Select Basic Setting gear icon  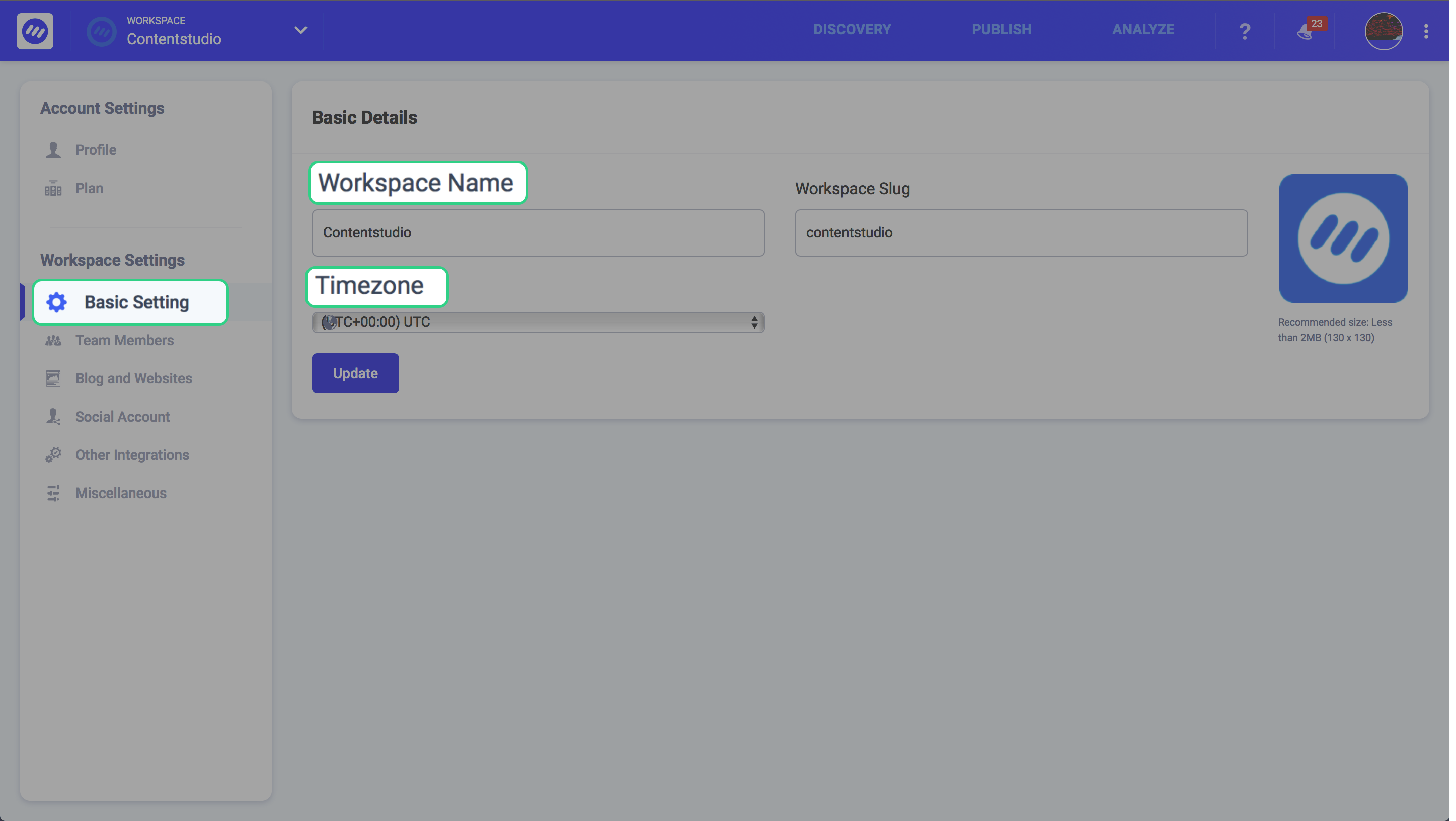tap(56, 302)
